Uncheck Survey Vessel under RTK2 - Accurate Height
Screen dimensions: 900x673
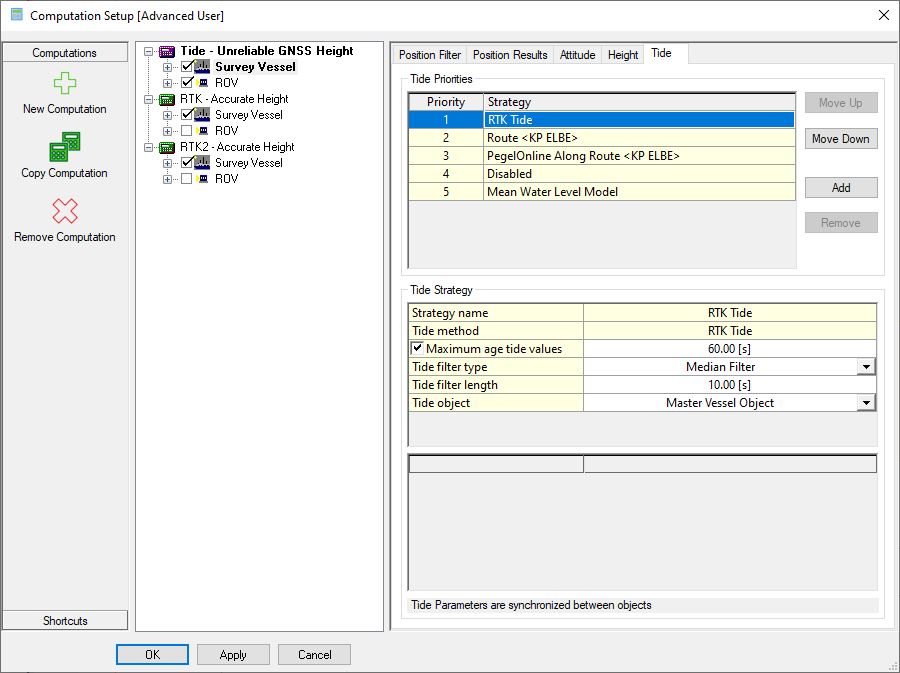[x=187, y=164]
